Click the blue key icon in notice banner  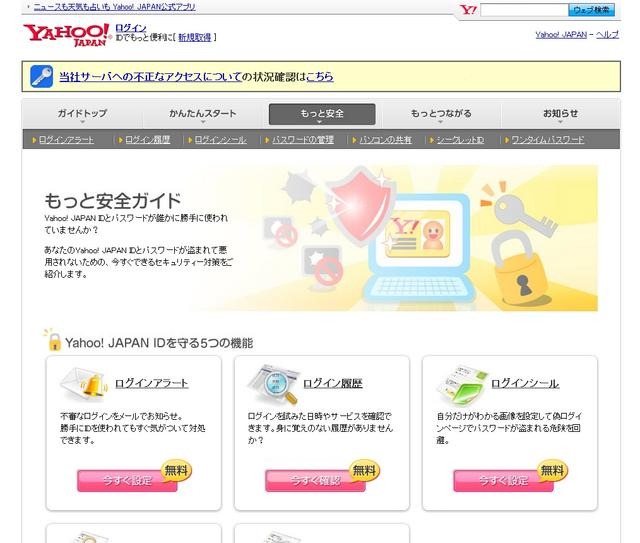pyautogui.click(x=42, y=76)
